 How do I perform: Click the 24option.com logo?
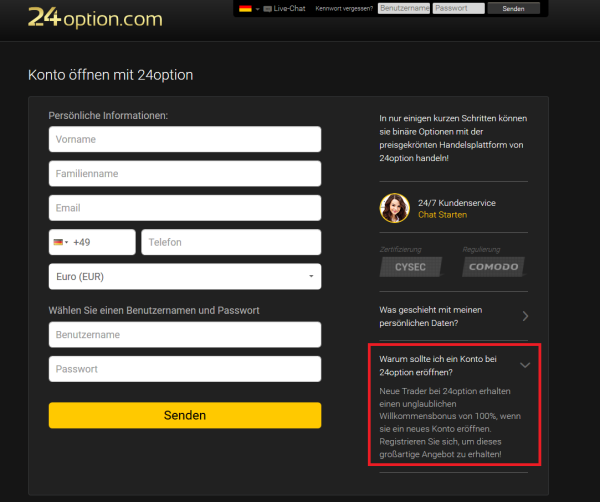95,18
